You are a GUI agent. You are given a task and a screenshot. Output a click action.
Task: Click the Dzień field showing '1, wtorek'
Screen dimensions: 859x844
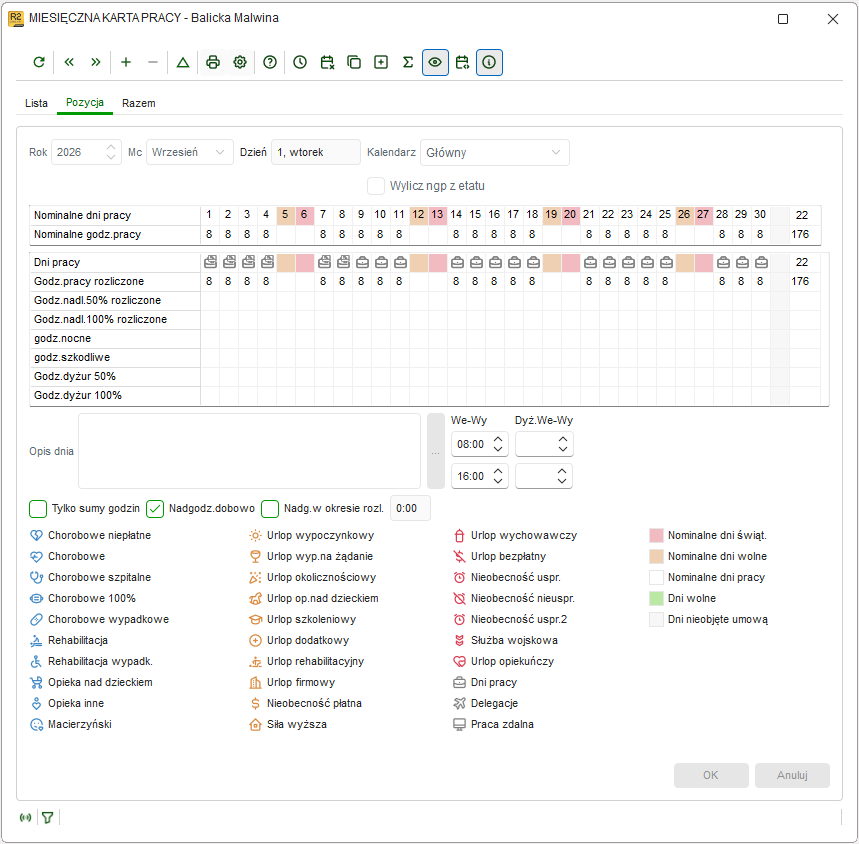click(x=316, y=152)
